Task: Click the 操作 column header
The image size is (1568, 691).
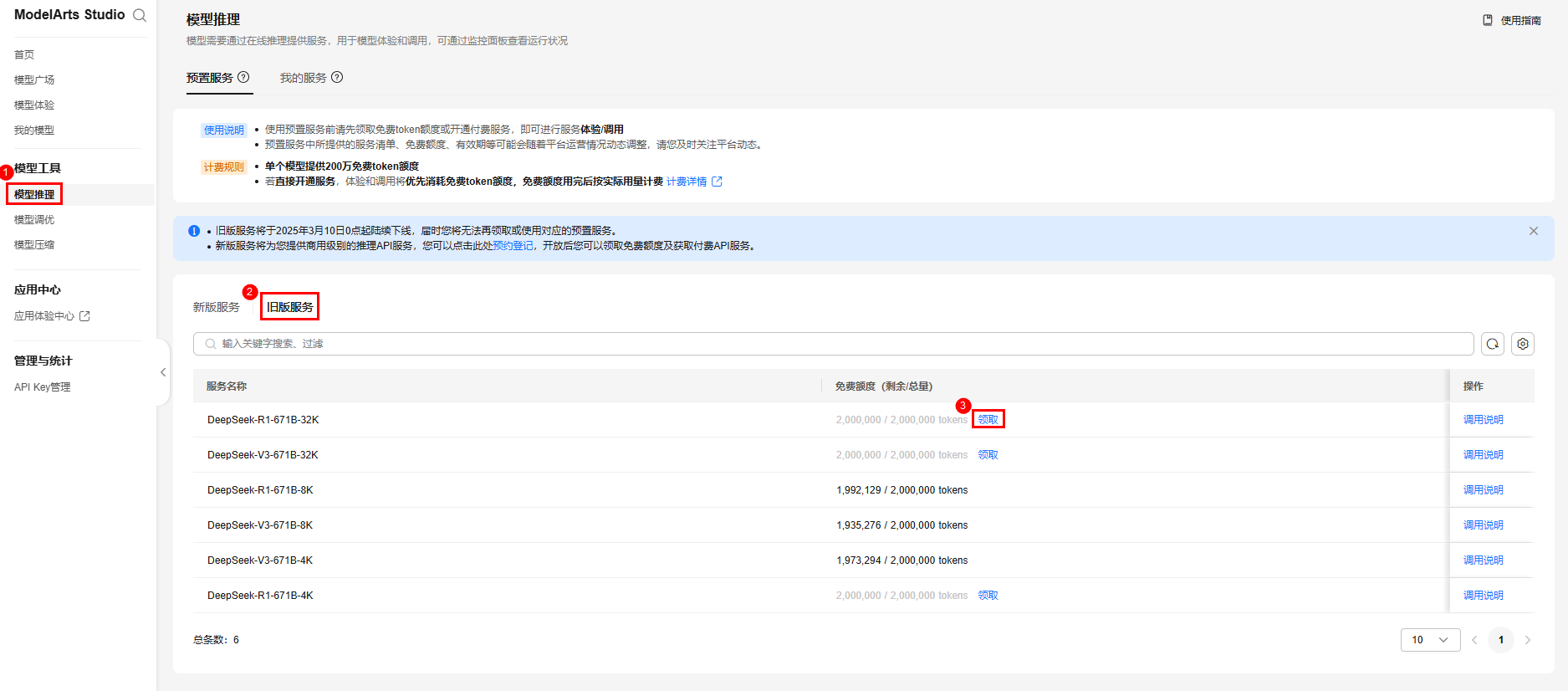Action: point(1474,386)
